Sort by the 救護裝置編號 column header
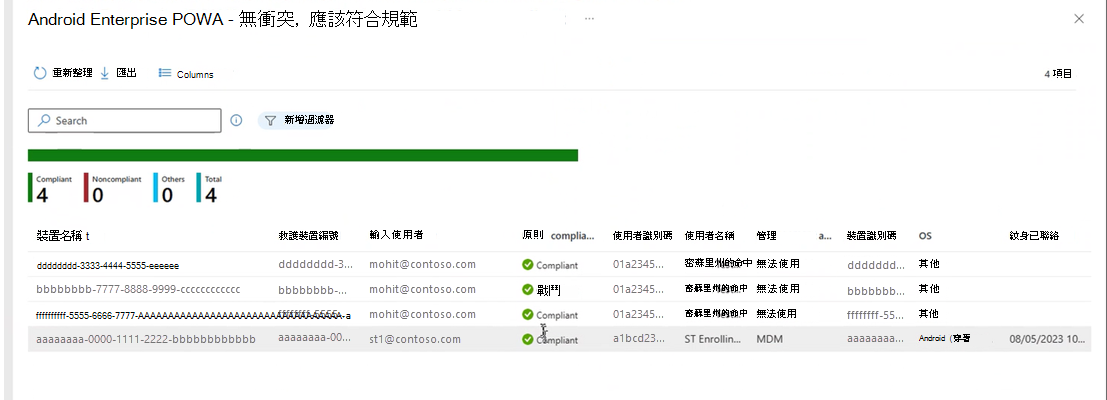The image size is (1107, 400). click(x=309, y=236)
